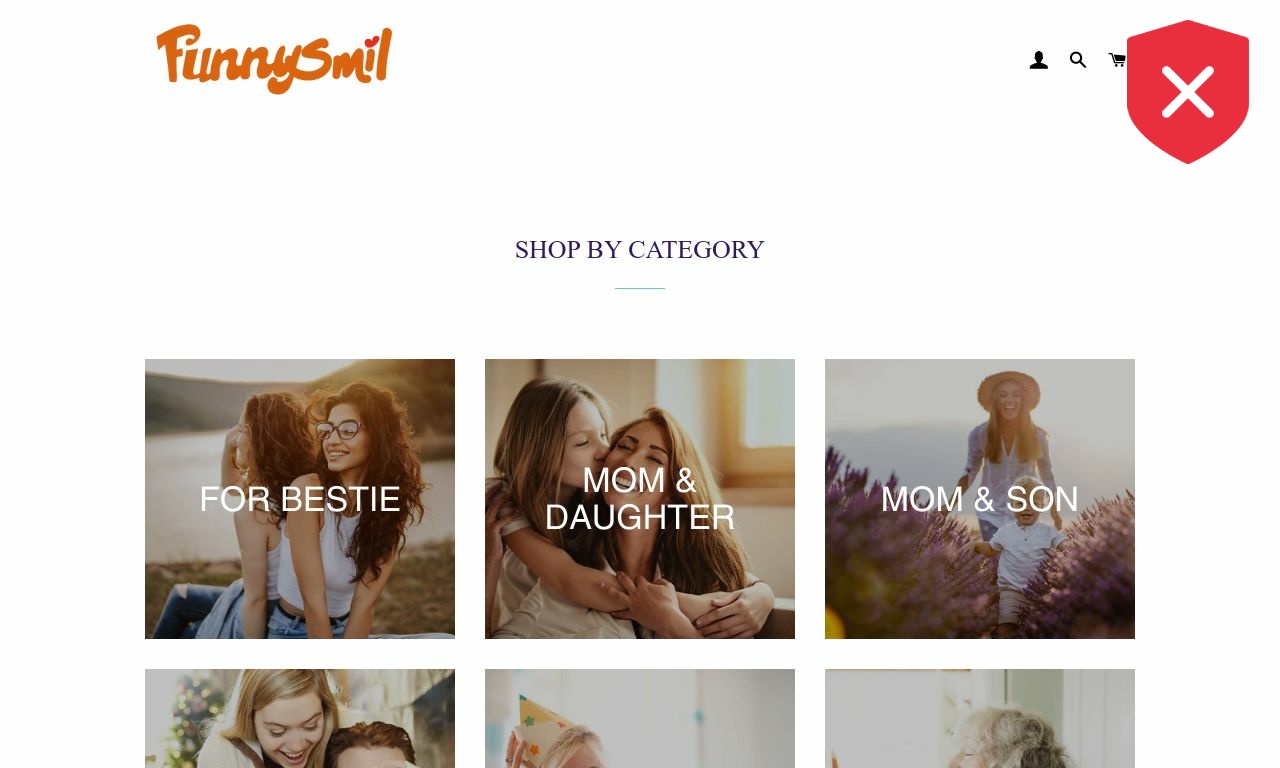Open the two friends by lake photo
Image resolution: width=1280 pixels, height=768 pixels.
pyautogui.click(x=300, y=499)
